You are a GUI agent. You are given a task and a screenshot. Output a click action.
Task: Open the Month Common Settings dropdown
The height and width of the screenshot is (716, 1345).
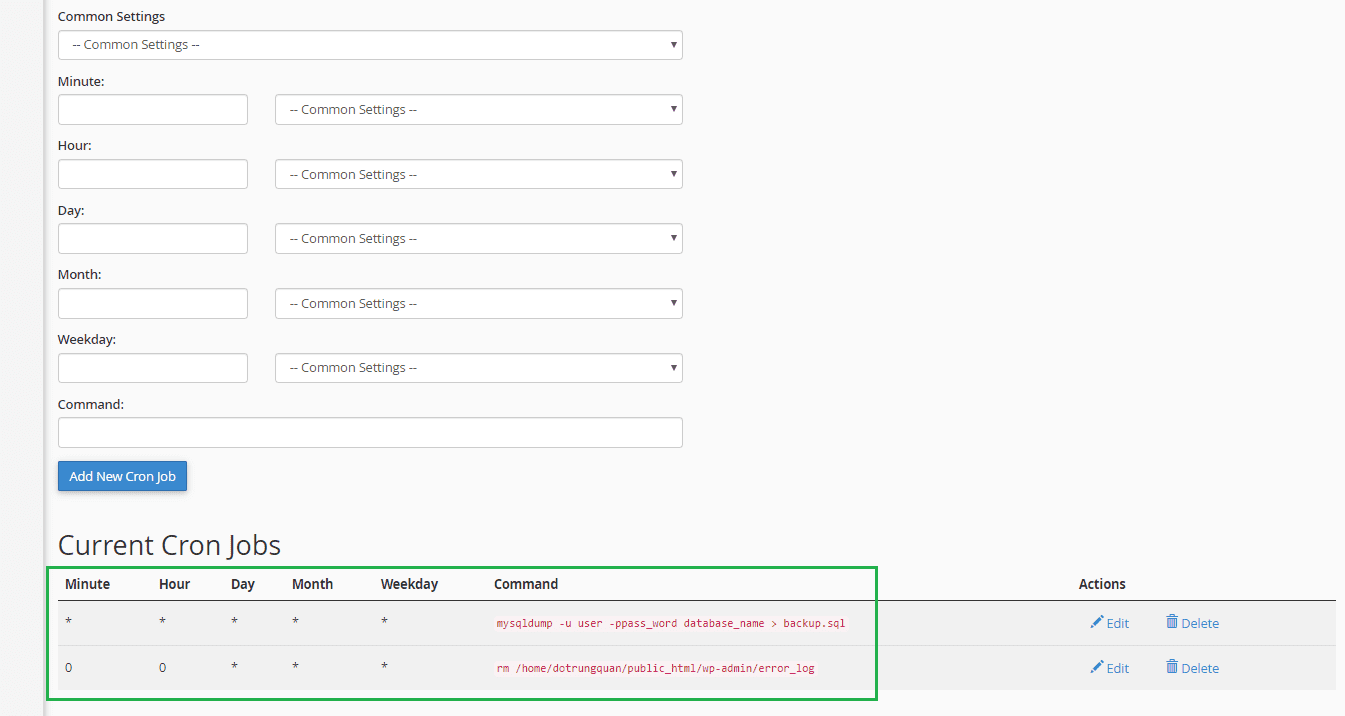(478, 303)
